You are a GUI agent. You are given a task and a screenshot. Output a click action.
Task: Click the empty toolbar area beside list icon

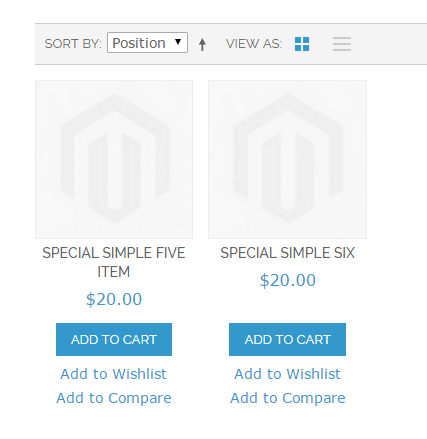tap(390, 44)
